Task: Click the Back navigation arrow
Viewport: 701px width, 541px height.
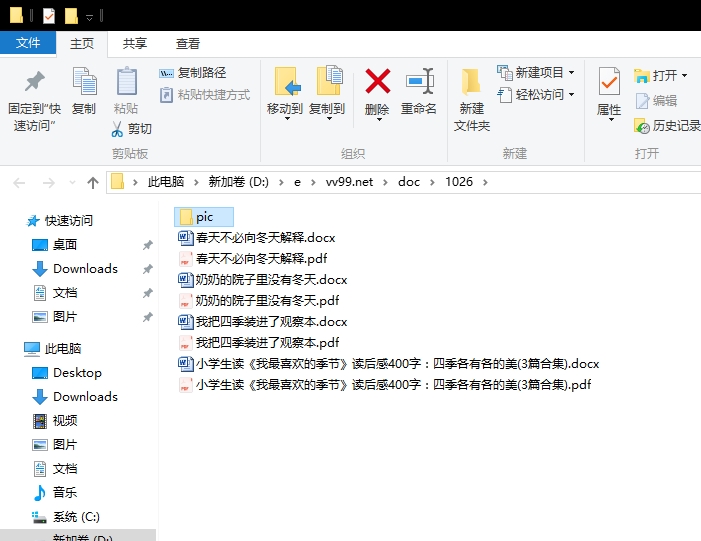Action: (20, 182)
